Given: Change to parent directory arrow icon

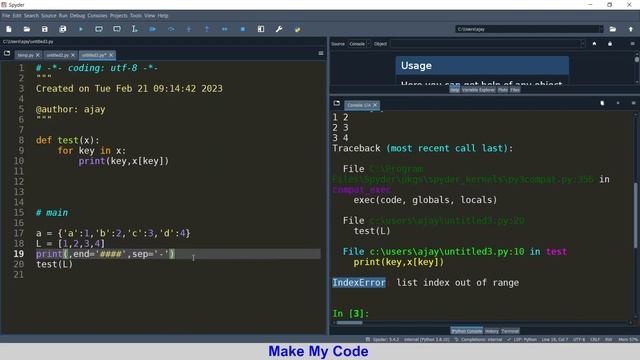Looking at the screenshot, I should [x=631, y=29].
